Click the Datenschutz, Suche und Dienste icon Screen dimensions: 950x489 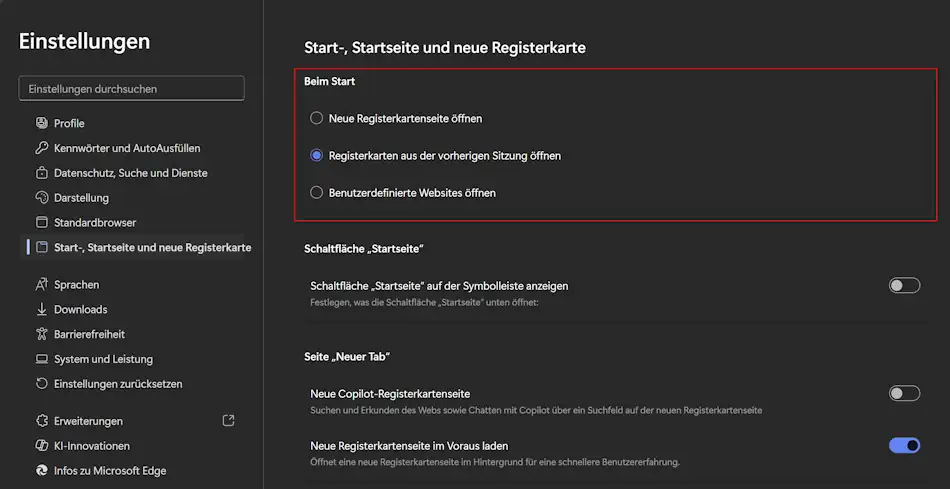[x=42, y=173]
